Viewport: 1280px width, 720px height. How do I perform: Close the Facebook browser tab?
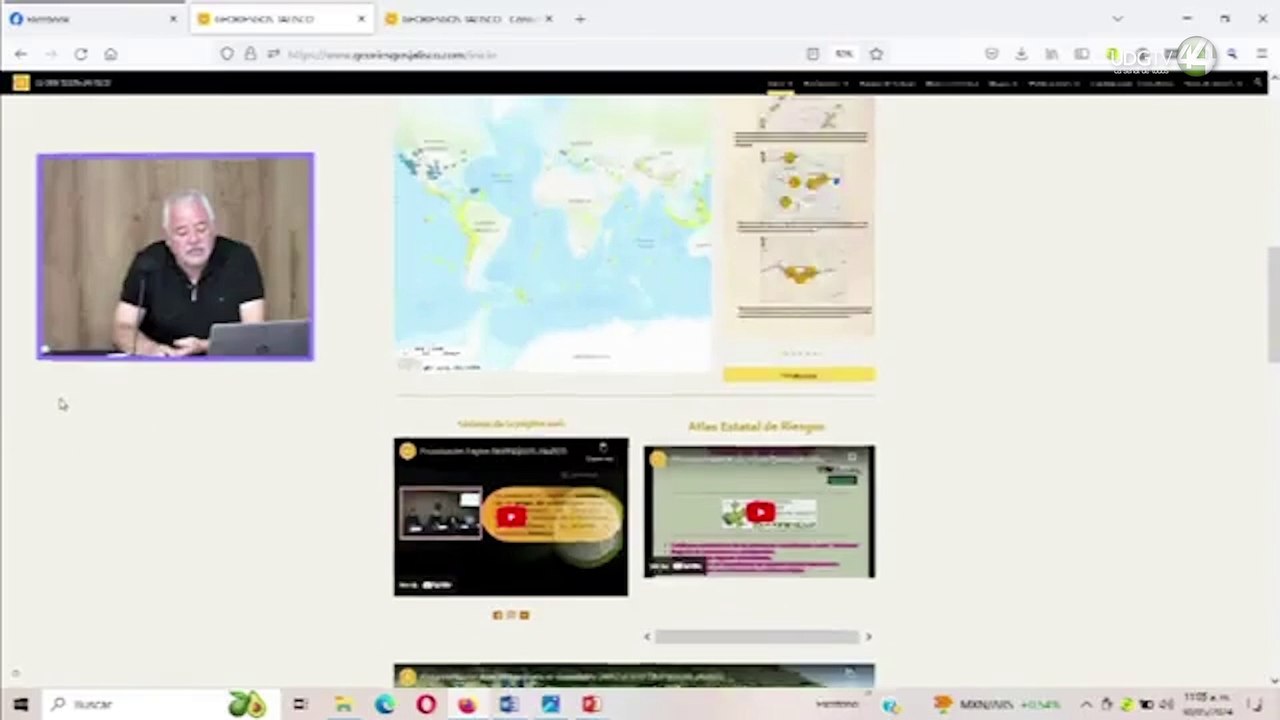tap(173, 19)
